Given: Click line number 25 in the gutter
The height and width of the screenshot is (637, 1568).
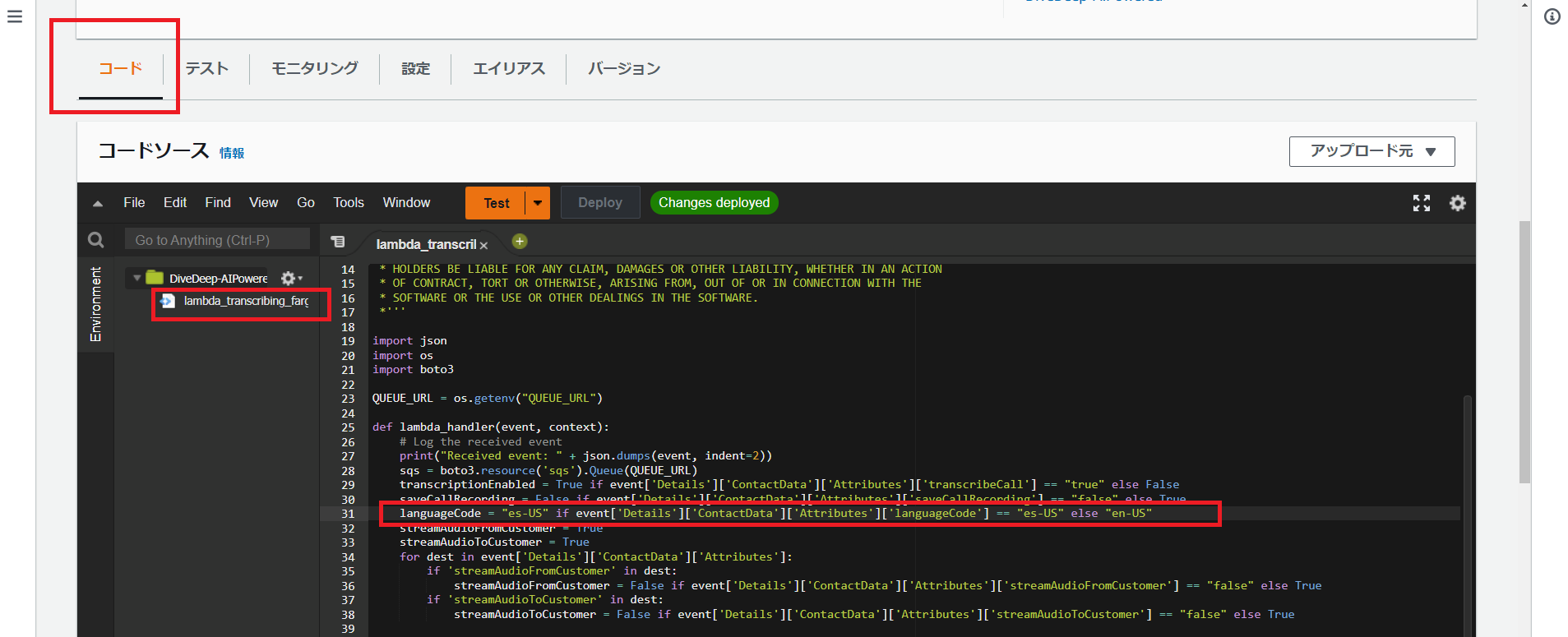Looking at the screenshot, I should click(x=348, y=427).
